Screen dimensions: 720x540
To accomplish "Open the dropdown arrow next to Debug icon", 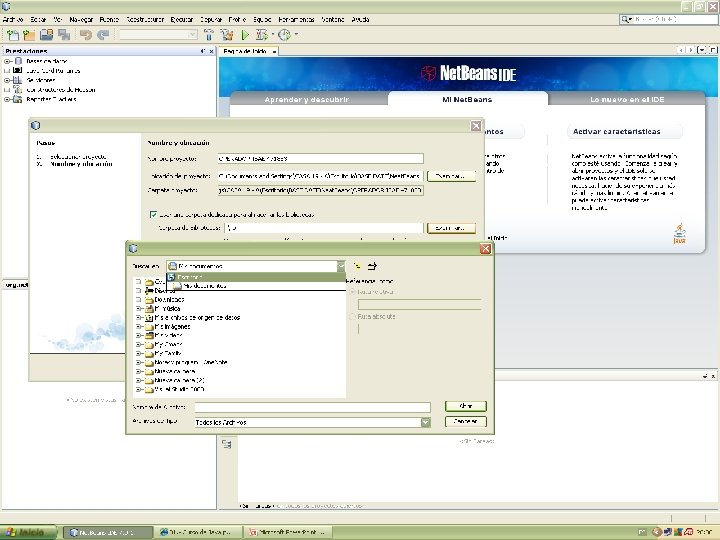I will 273,34.
